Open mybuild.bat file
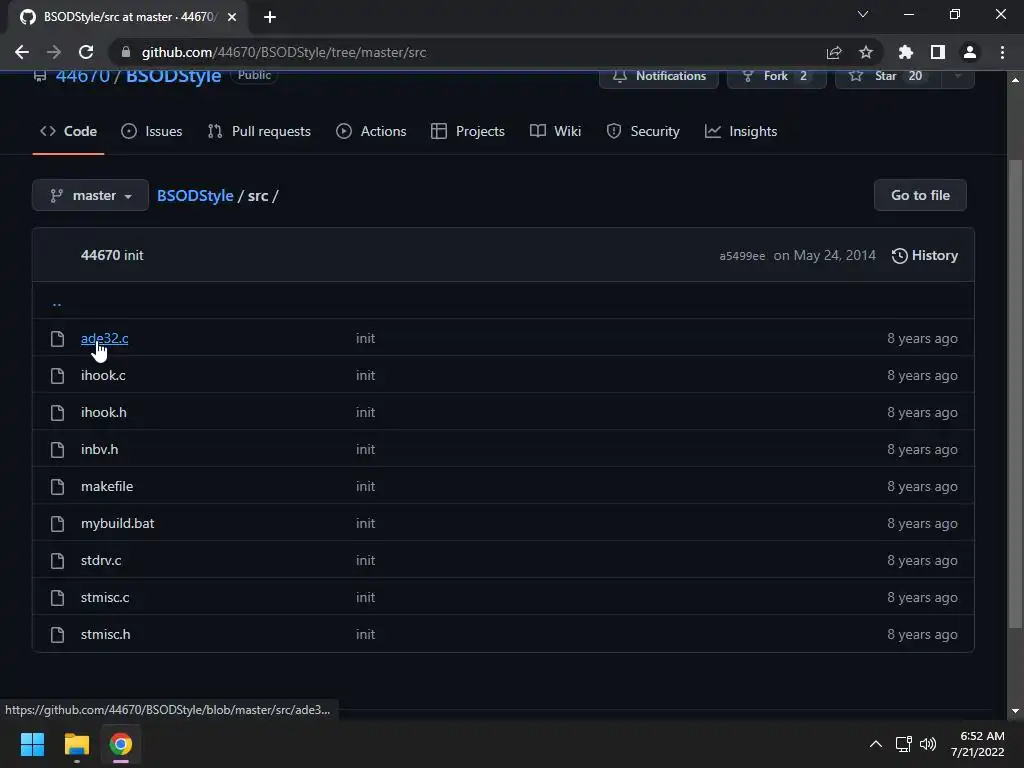This screenshot has width=1024, height=768. point(118,524)
